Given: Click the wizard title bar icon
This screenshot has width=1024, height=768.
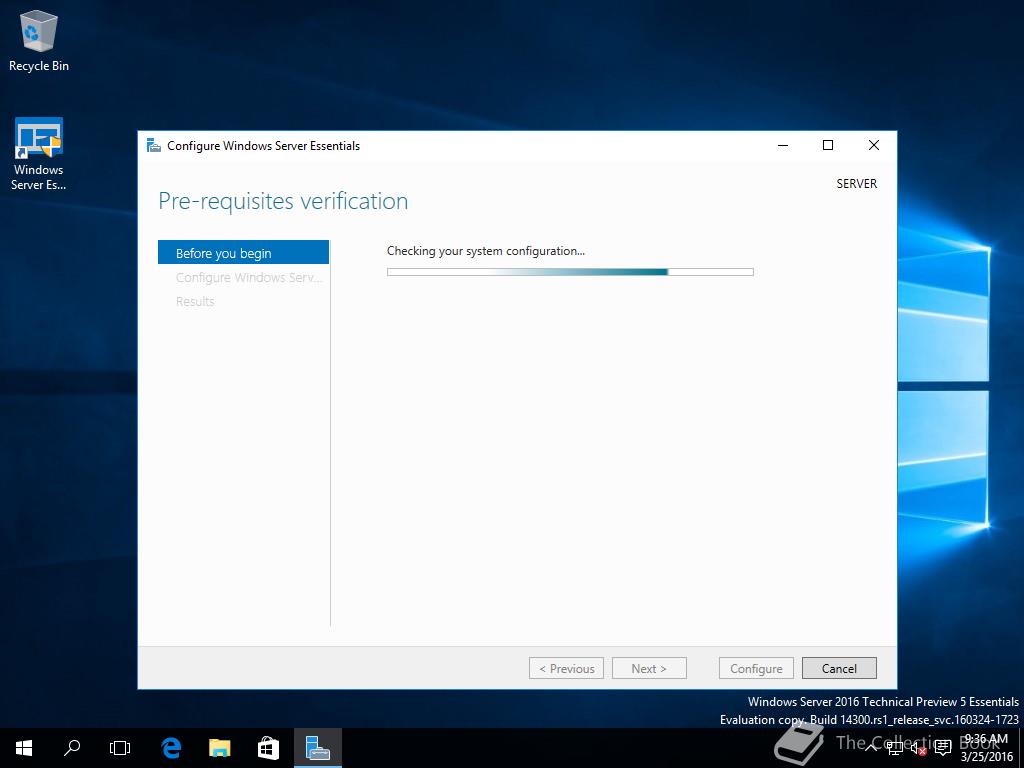Looking at the screenshot, I should [153, 145].
